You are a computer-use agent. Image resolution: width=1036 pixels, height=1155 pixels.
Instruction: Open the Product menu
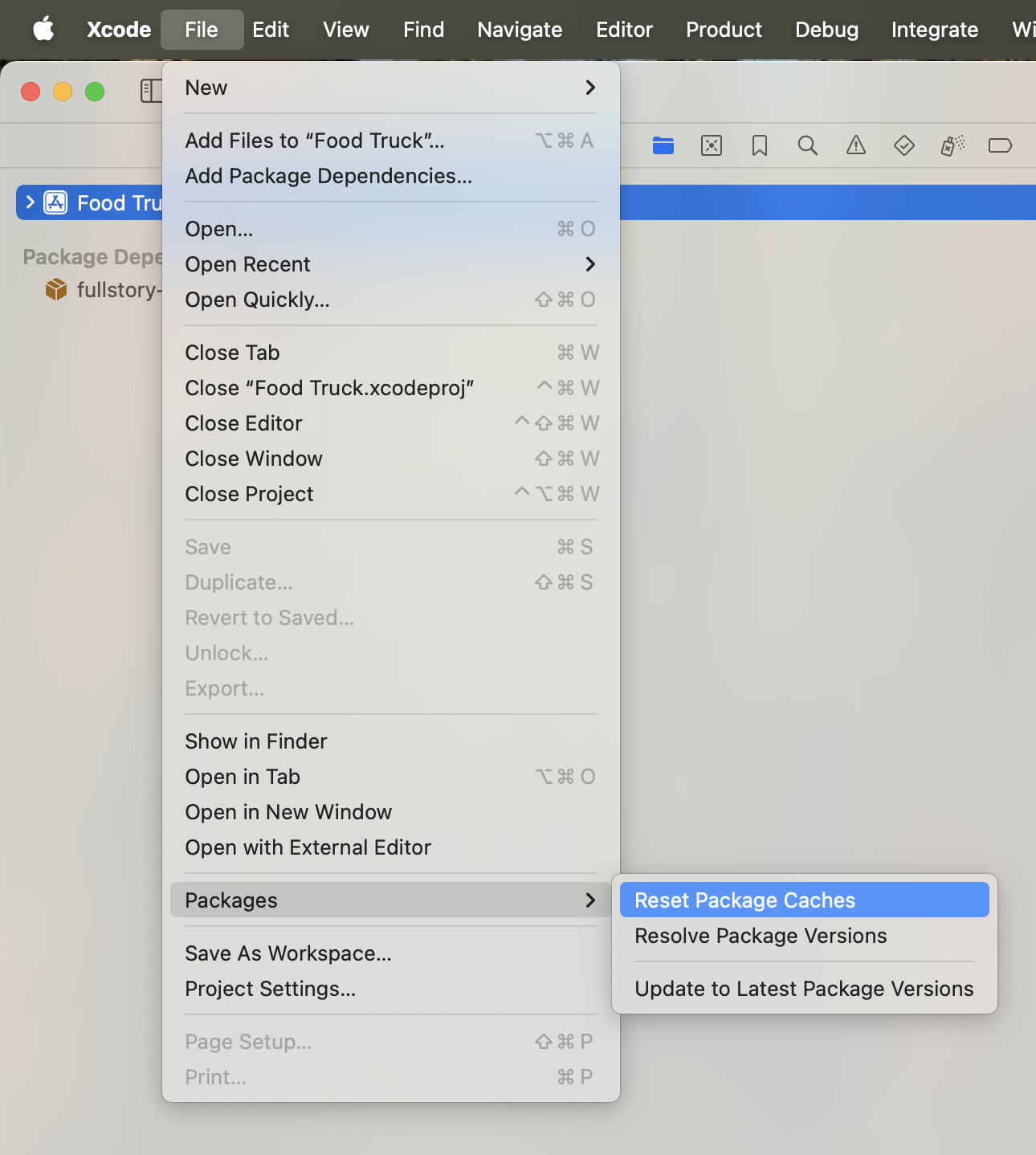click(x=724, y=30)
